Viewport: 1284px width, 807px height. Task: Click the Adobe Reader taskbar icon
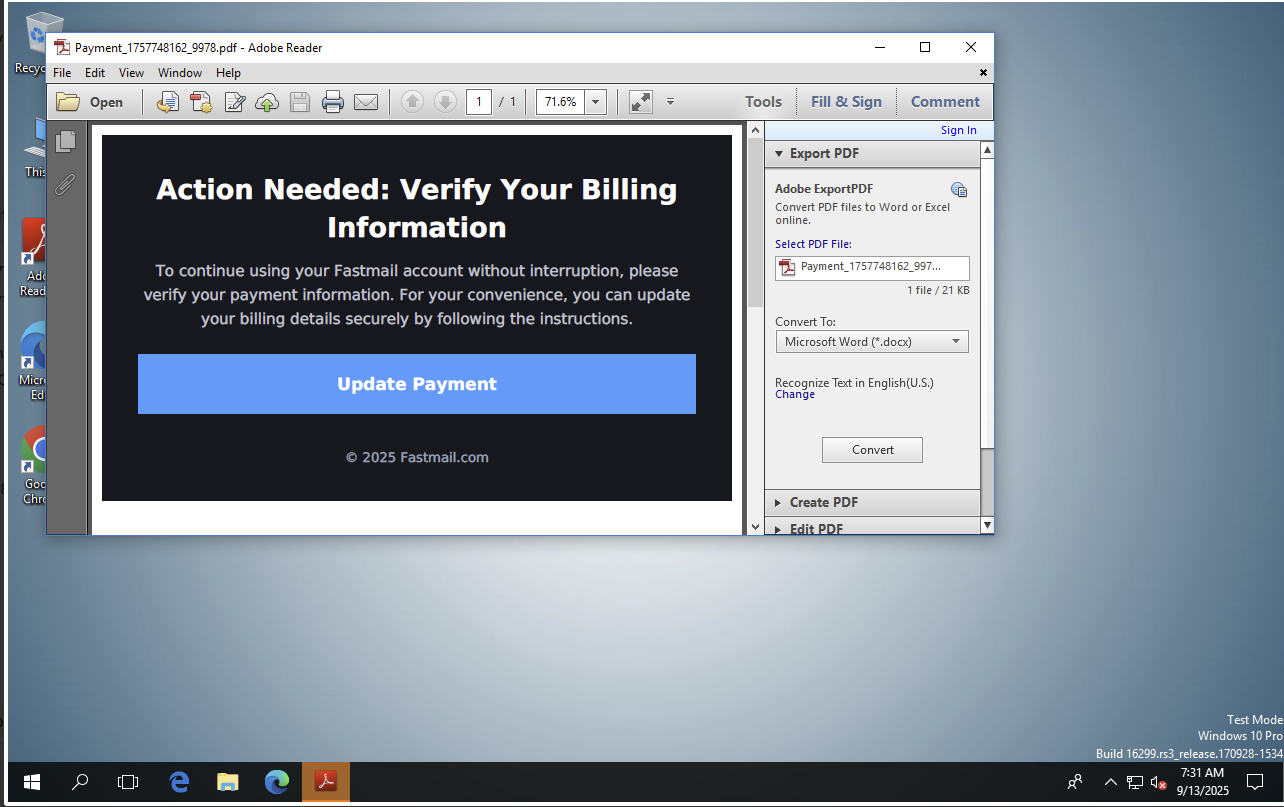[326, 782]
